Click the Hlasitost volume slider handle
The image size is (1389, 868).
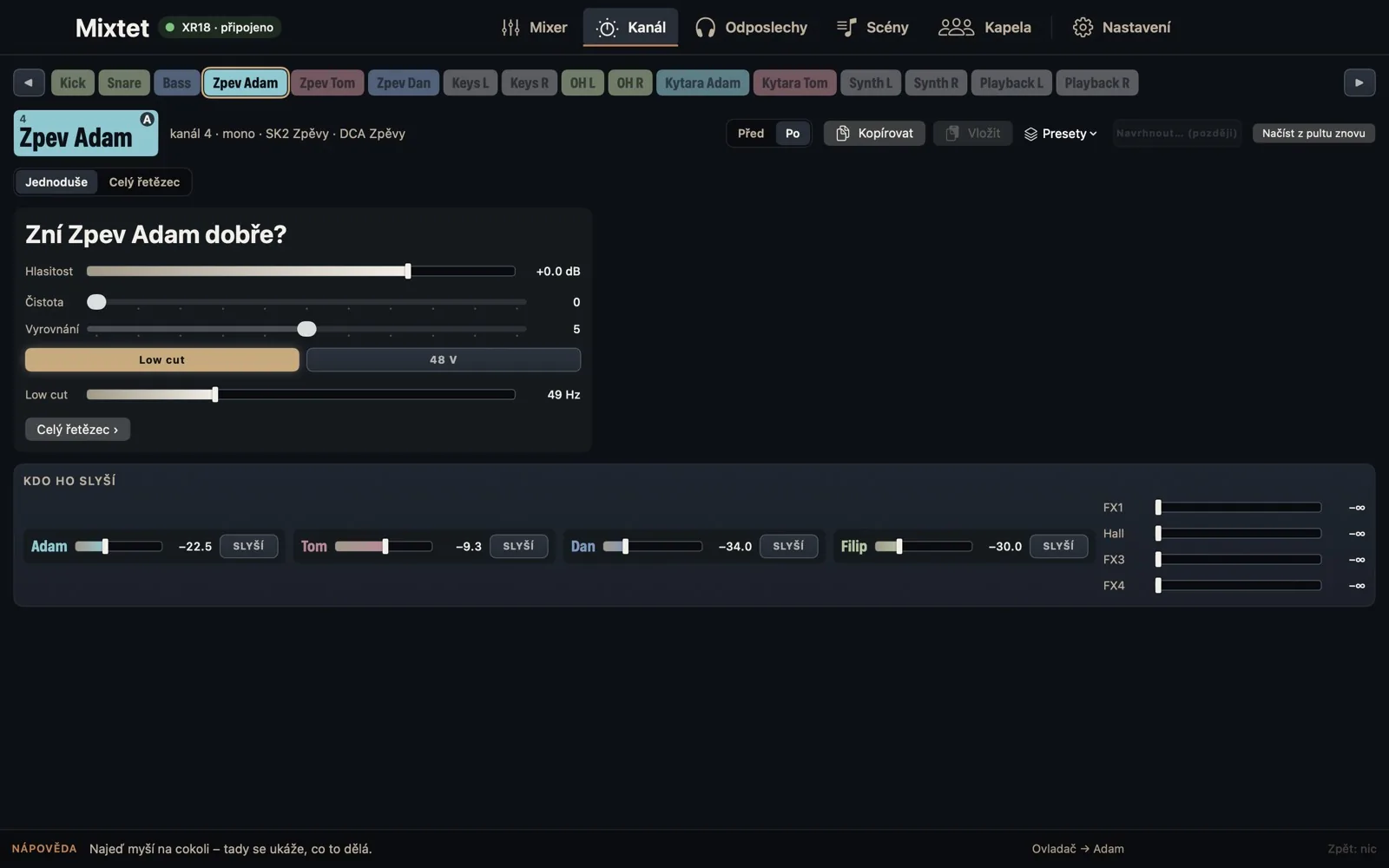[x=408, y=271]
